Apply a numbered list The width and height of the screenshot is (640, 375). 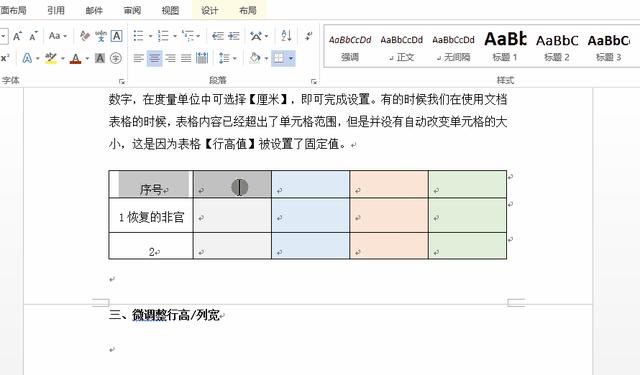pos(163,36)
